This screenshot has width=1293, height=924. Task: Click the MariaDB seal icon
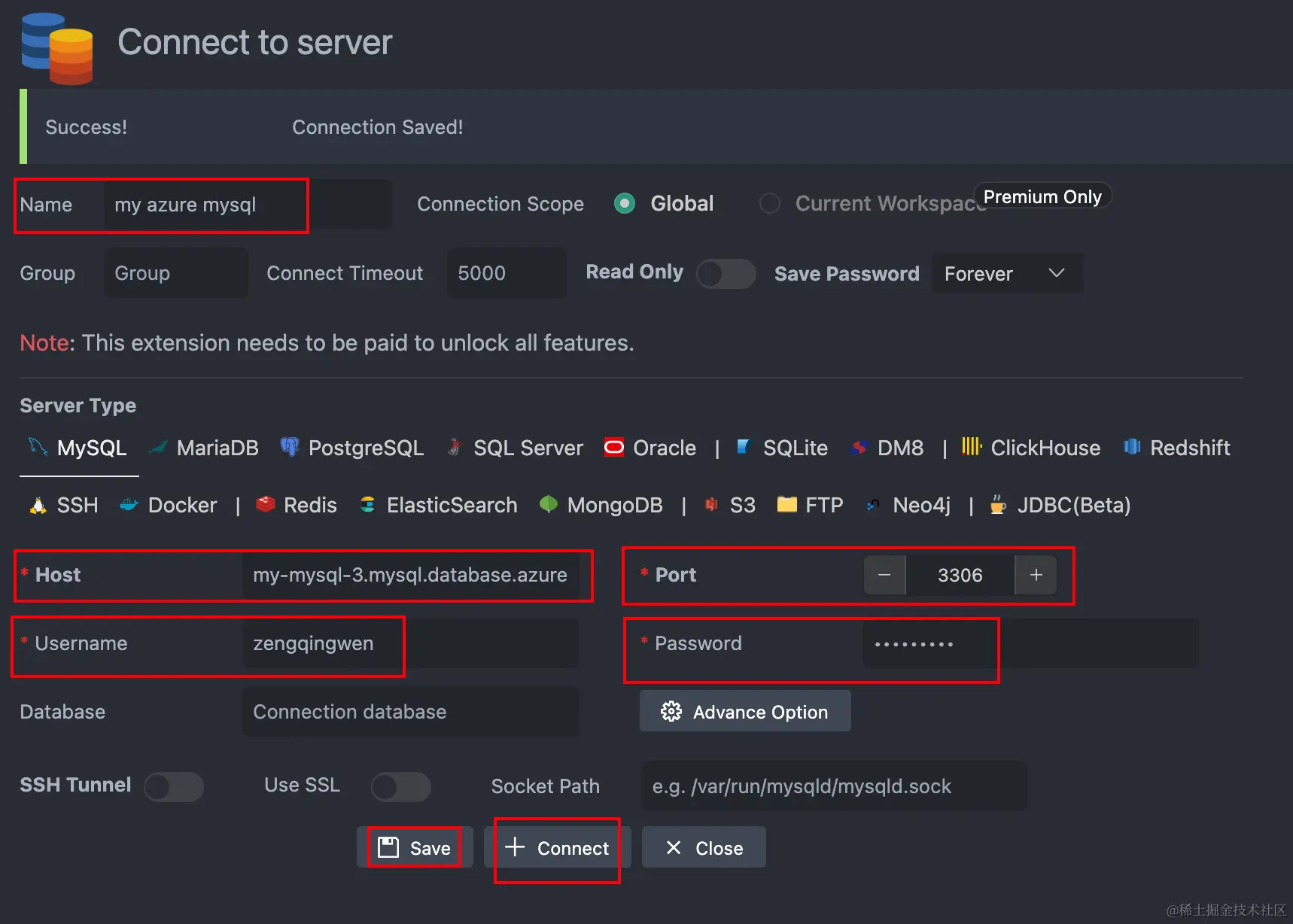[x=158, y=448]
